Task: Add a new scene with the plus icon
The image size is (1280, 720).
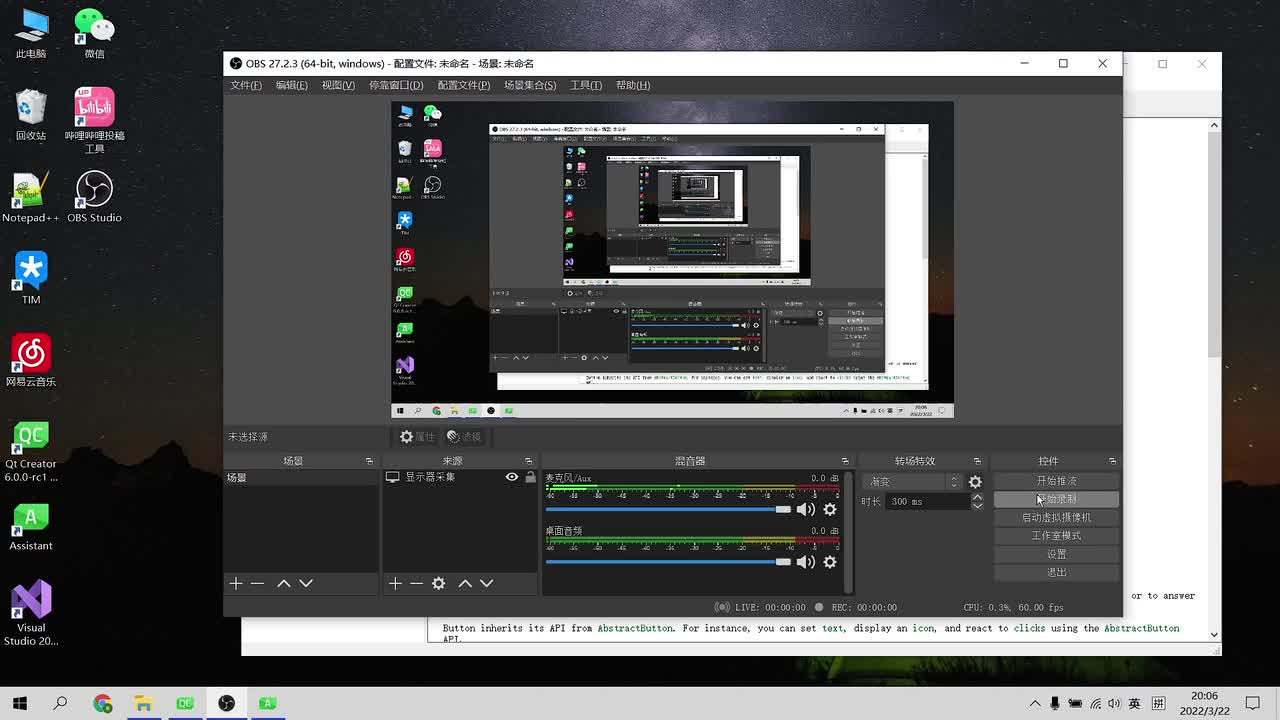Action: click(236, 583)
